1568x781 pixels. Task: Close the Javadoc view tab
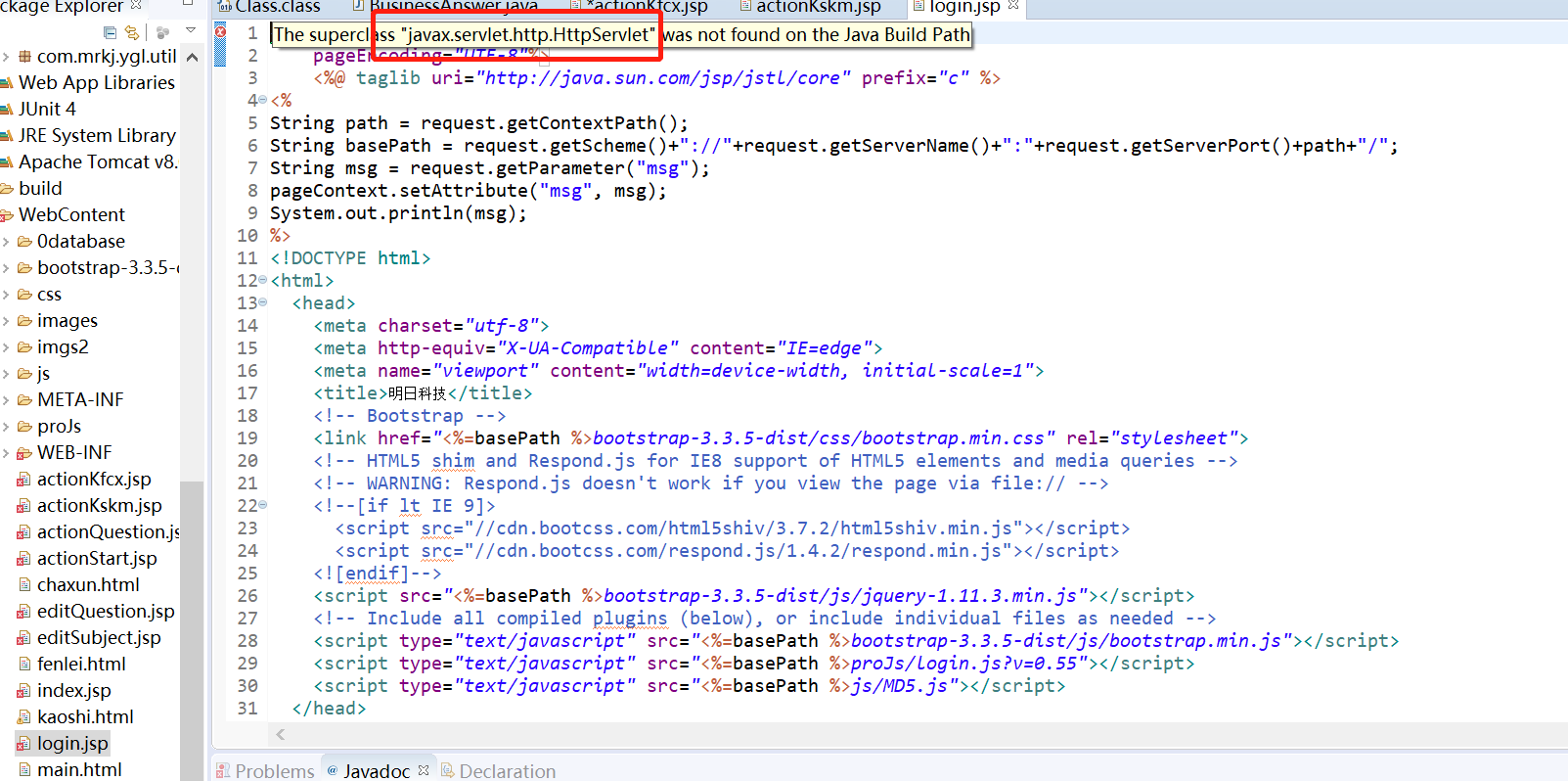click(424, 770)
